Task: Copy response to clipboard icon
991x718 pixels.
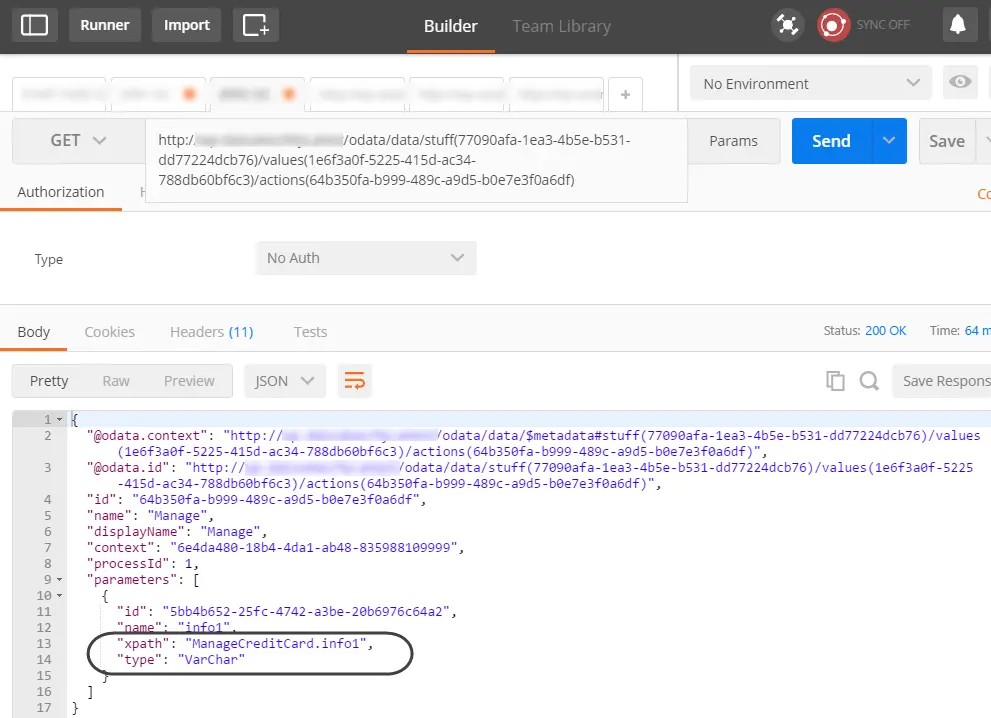Action: [835, 380]
